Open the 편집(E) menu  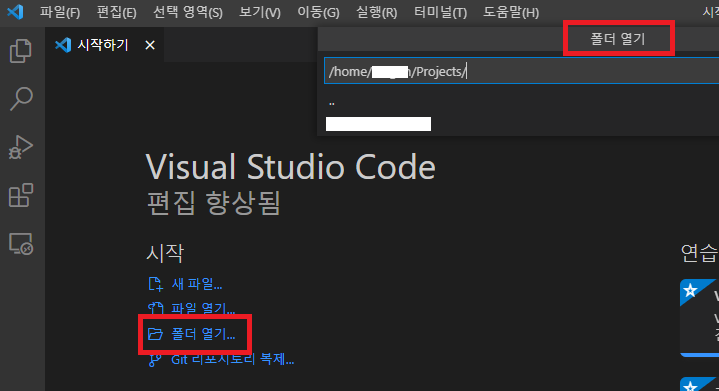pyautogui.click(x=116, y=12)
